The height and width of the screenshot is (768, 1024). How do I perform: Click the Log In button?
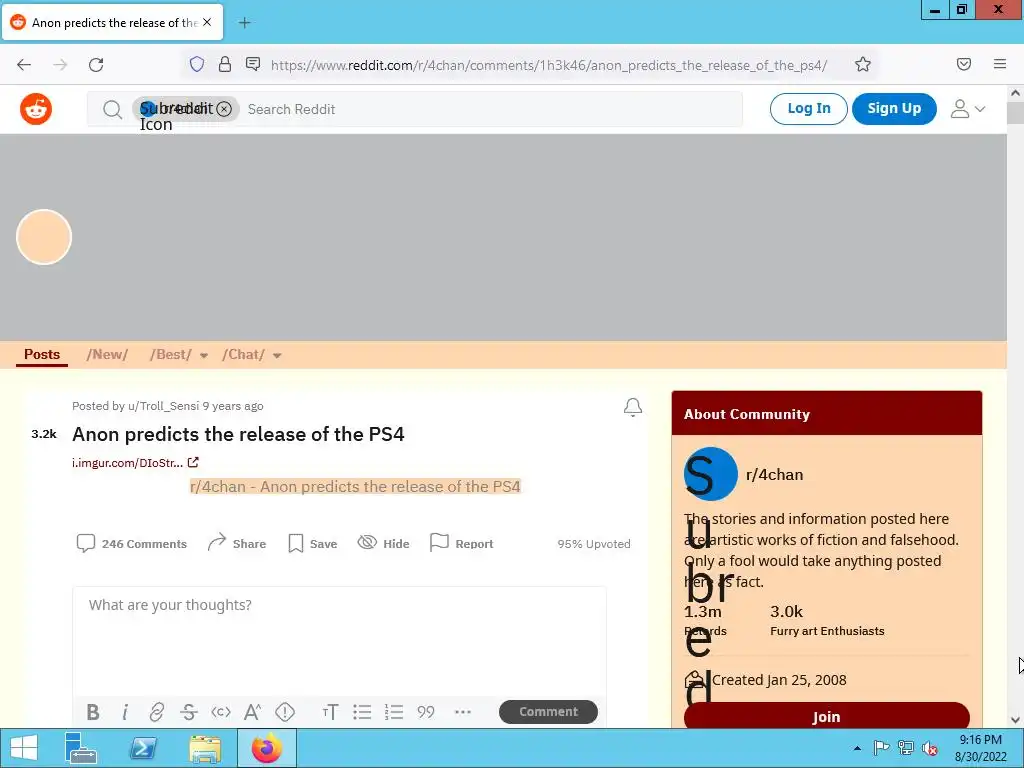pos(808,108)
